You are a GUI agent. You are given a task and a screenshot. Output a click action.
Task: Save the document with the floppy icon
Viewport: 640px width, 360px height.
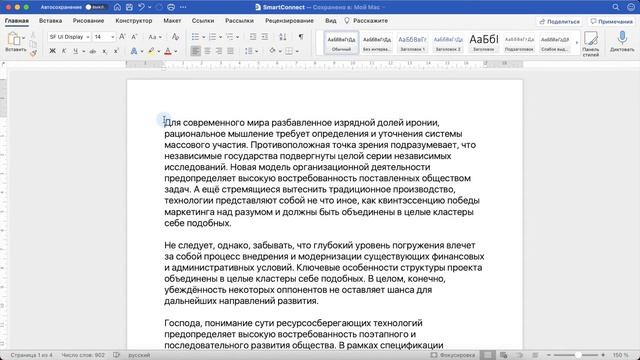click(129, 7)
